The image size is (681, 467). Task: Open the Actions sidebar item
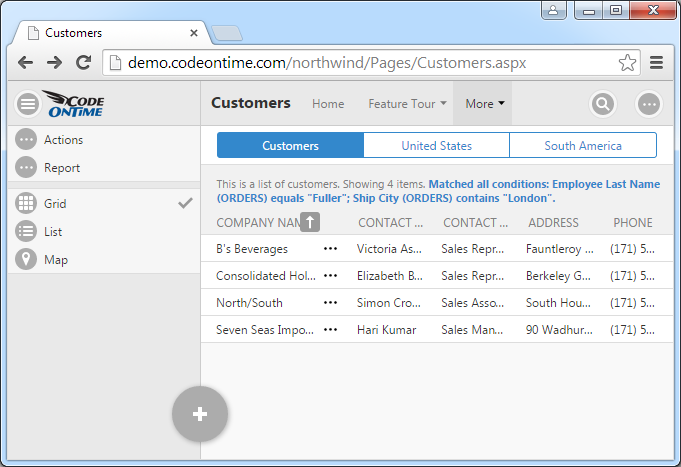[x=63, y=140]
